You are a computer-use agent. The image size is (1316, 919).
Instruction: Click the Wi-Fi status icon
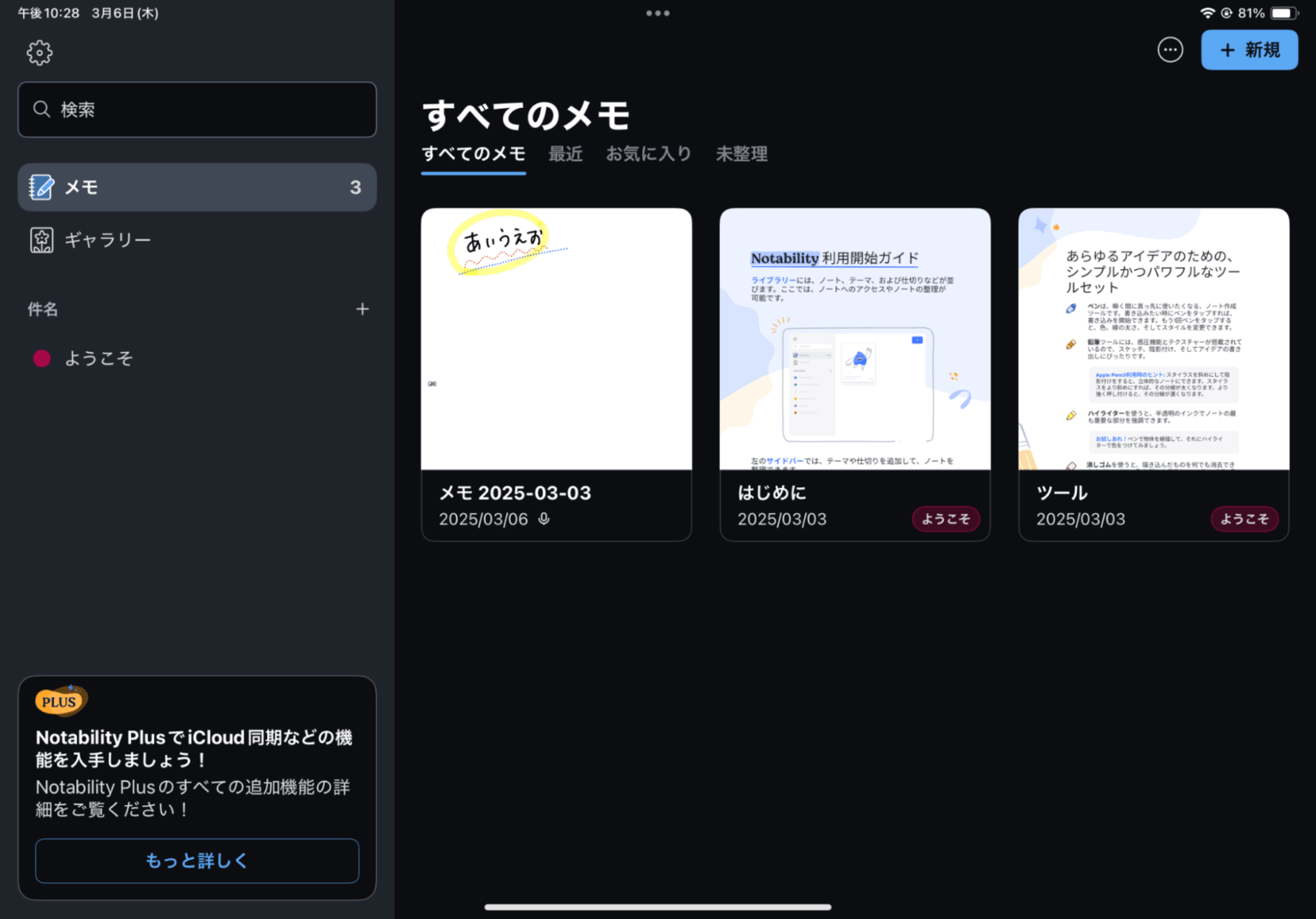[1207, 13]
